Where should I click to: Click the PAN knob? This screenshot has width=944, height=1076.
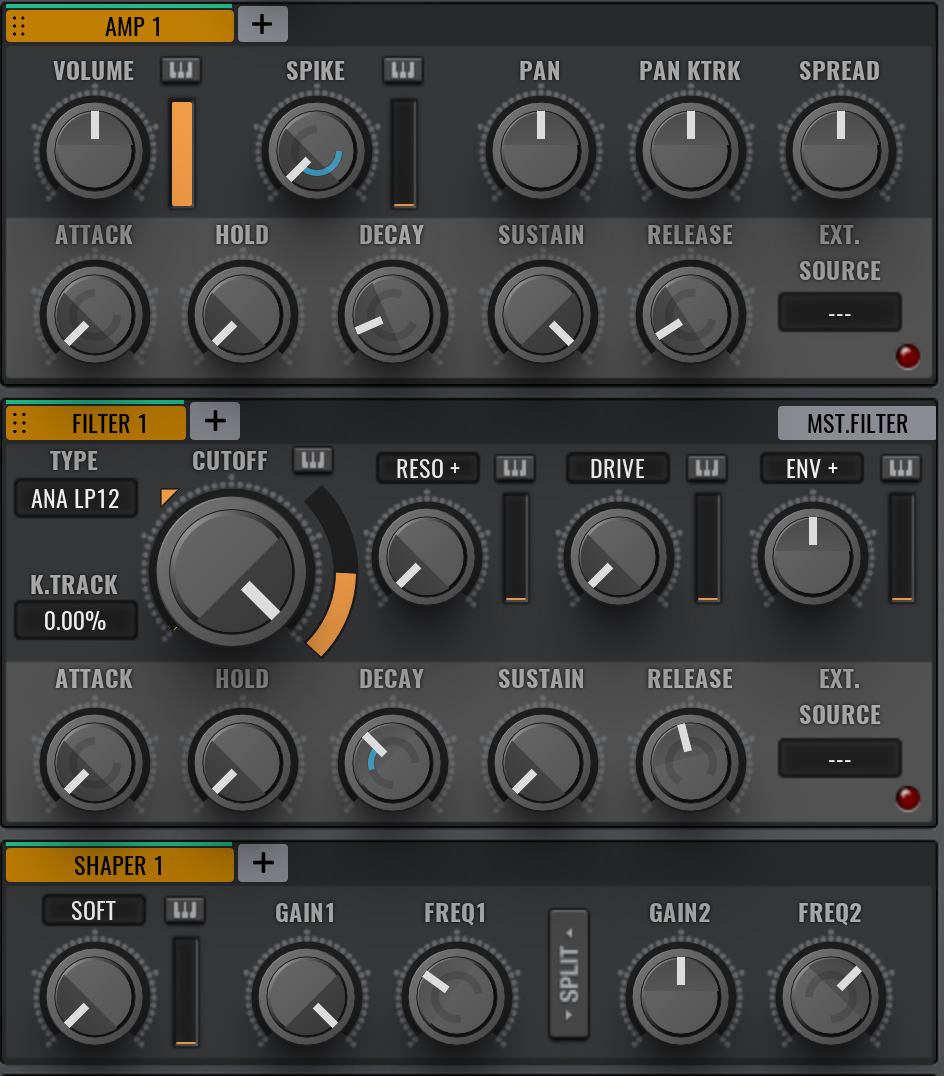pos(541,150)
